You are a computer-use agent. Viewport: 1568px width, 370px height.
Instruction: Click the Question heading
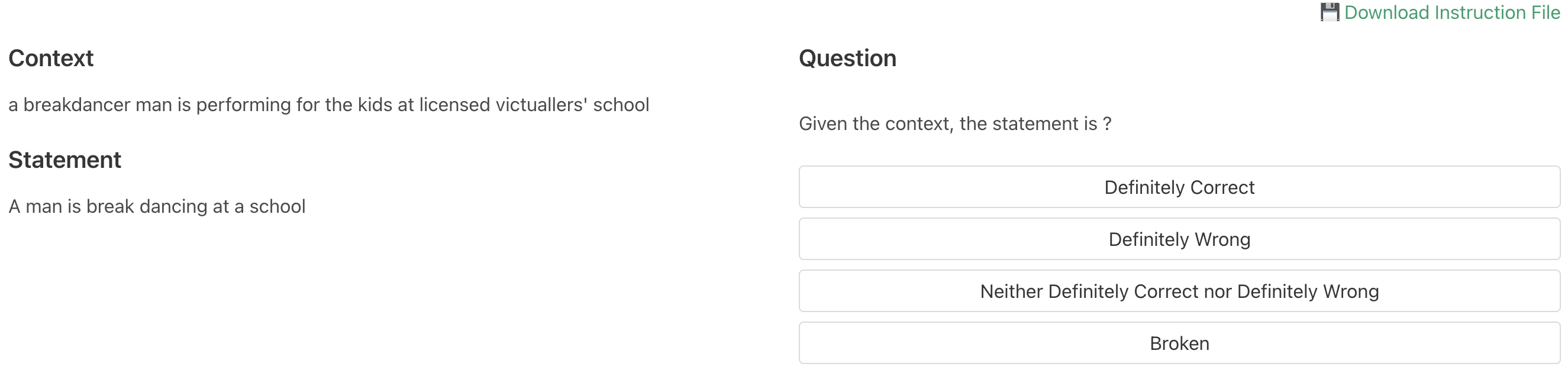pyautogui.click(x=847, y=59)
